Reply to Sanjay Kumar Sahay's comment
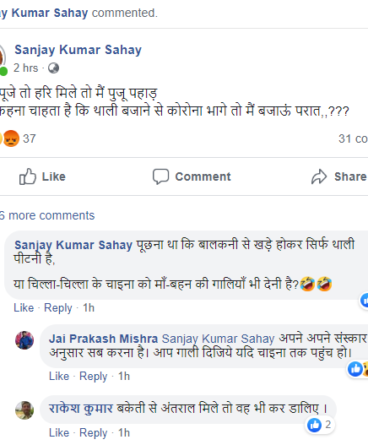 [58, 308]
